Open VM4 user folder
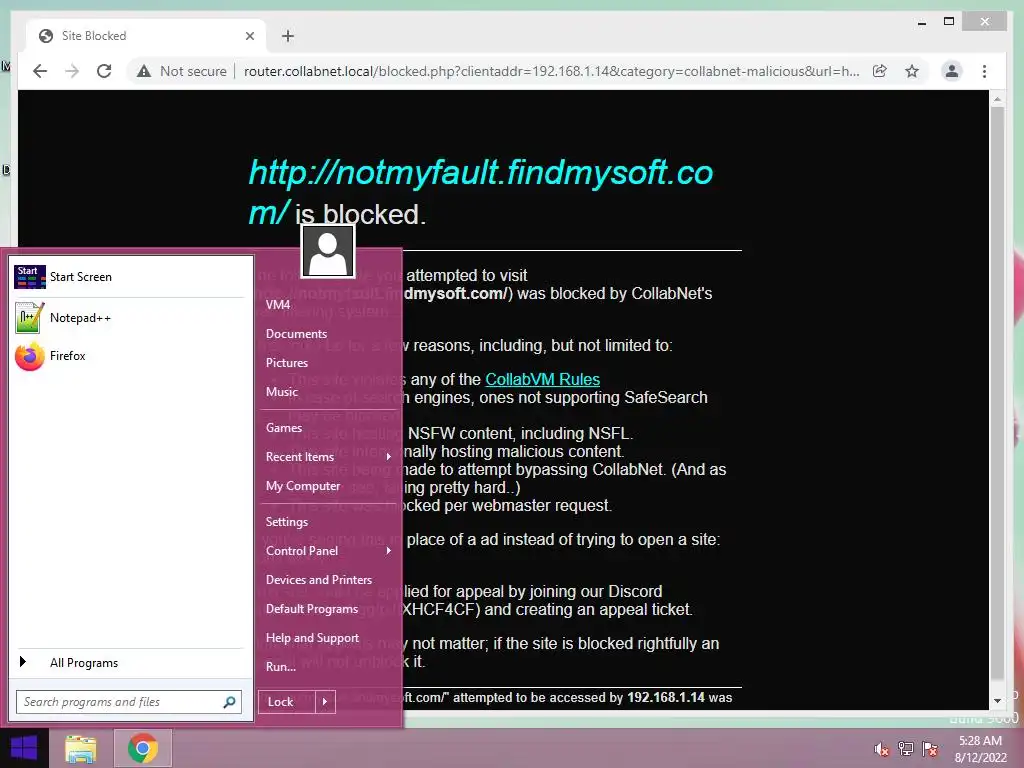 click(x=278, y=305)
